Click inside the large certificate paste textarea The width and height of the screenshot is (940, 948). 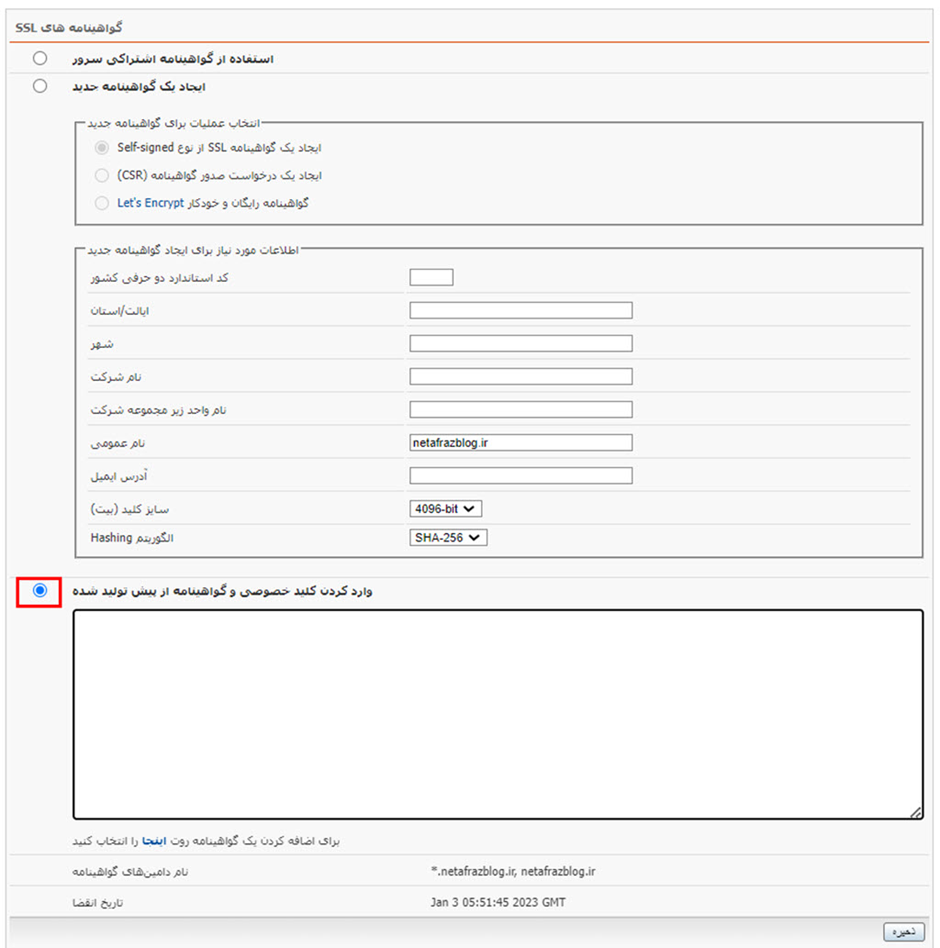coord(498,715)
